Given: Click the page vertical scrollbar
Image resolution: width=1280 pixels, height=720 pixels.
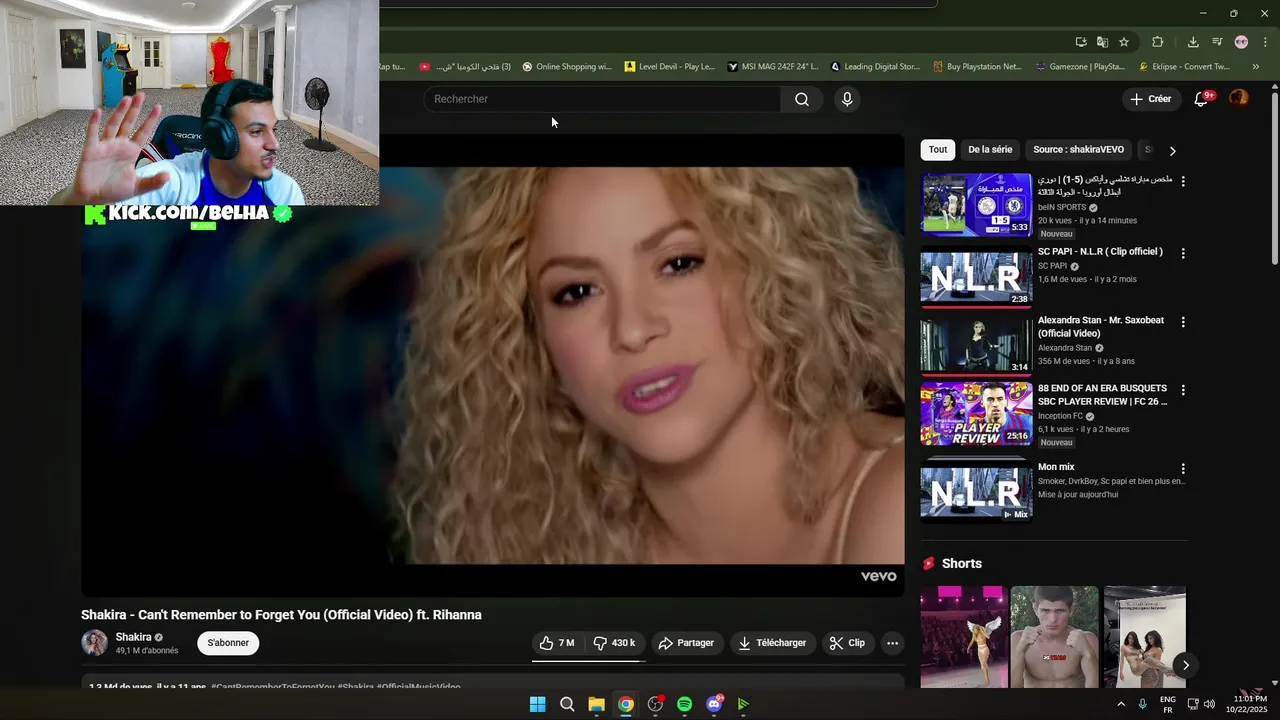Looking at the screenshot, I should [x=1274, y=180].
